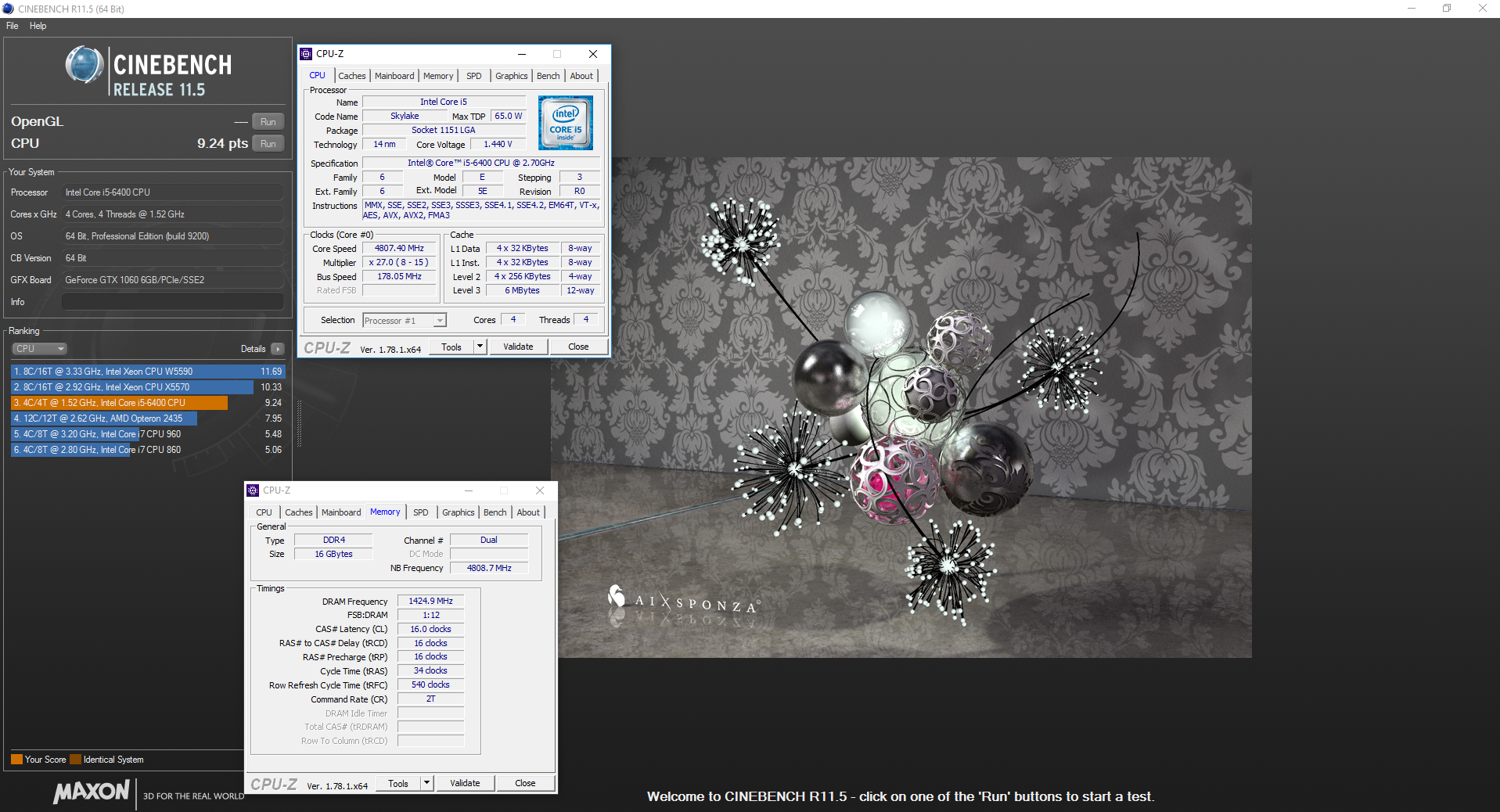Switch to Memory tab in upper CPU-Z window
The height and width of the screenshot is (812, 1500).
pyautogui.click(x=438, y=76)
